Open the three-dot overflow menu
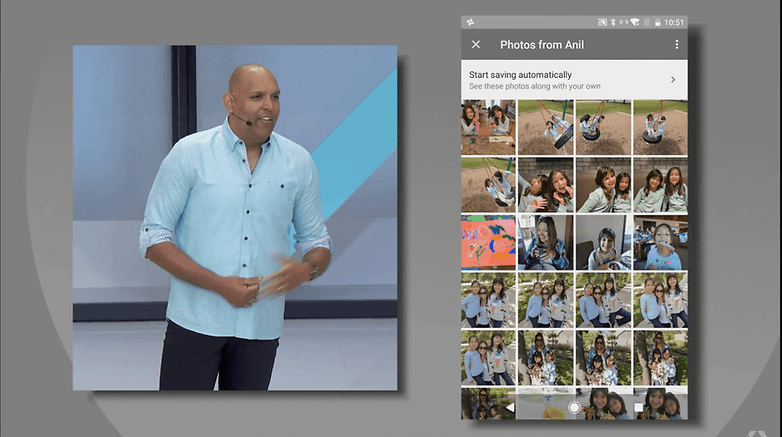The width and height of the screenshot is (782, 437). [x=677, y=44]
